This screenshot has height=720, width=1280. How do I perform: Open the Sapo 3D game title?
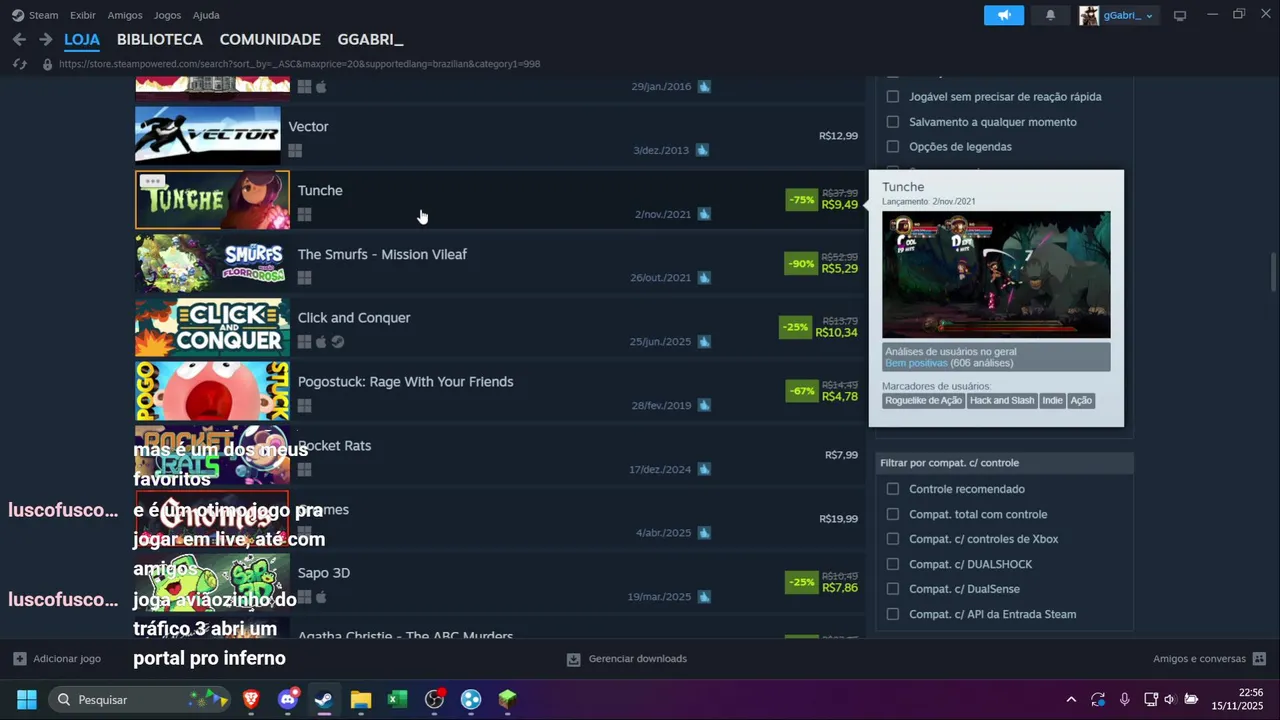[x=324, y=573]
